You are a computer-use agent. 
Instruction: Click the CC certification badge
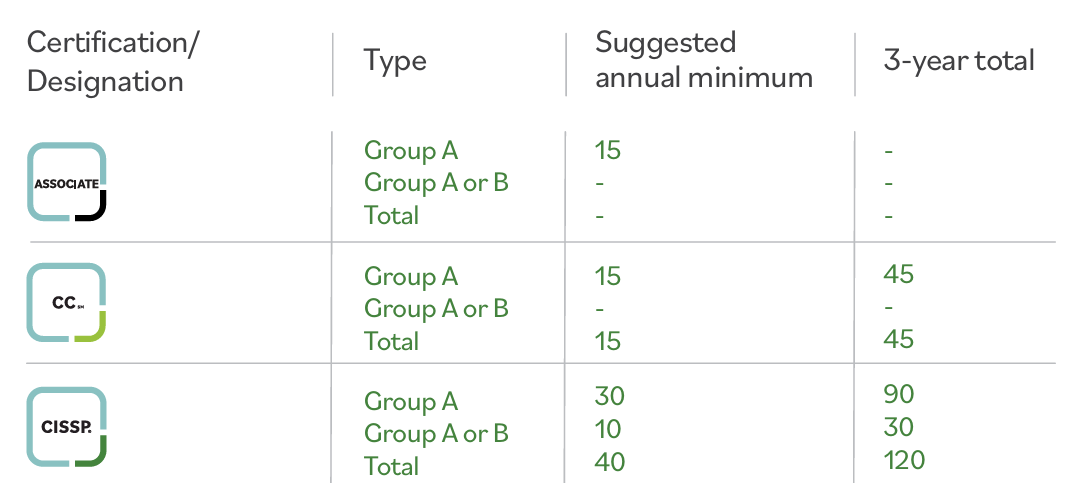(x=67, y=303)
